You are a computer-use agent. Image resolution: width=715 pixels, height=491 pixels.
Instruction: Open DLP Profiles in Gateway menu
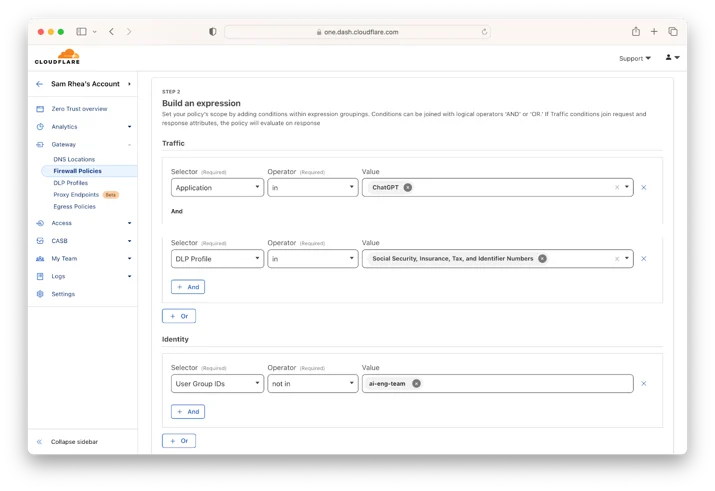(x=71, y=183)
